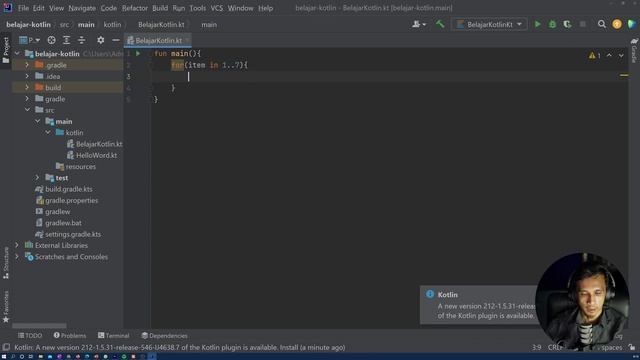Open the Terminal tool window
The image size is (640, 360).
(x=113, y=336)
